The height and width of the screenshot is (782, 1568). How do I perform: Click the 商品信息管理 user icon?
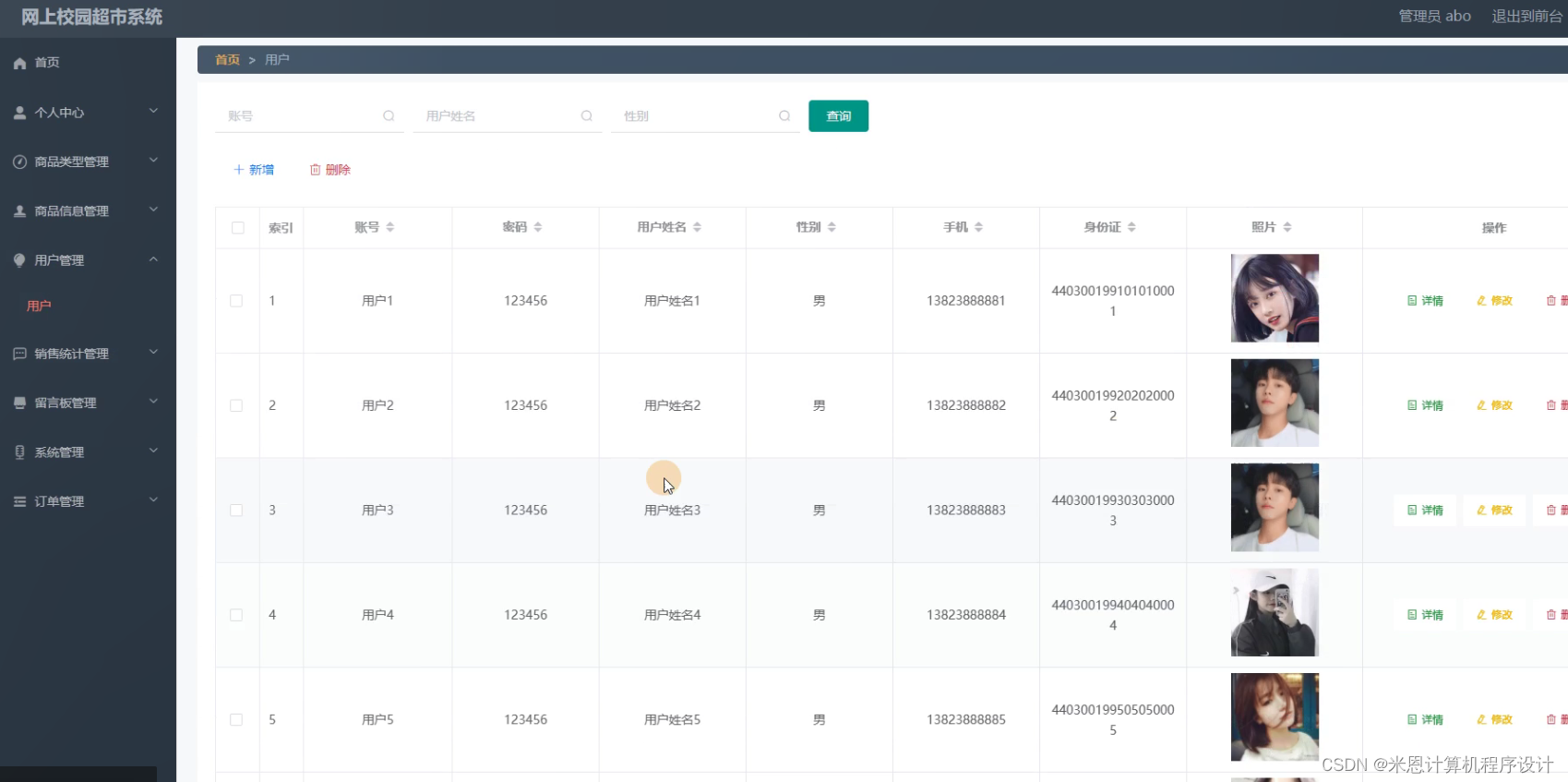click(x=19, y=211)
